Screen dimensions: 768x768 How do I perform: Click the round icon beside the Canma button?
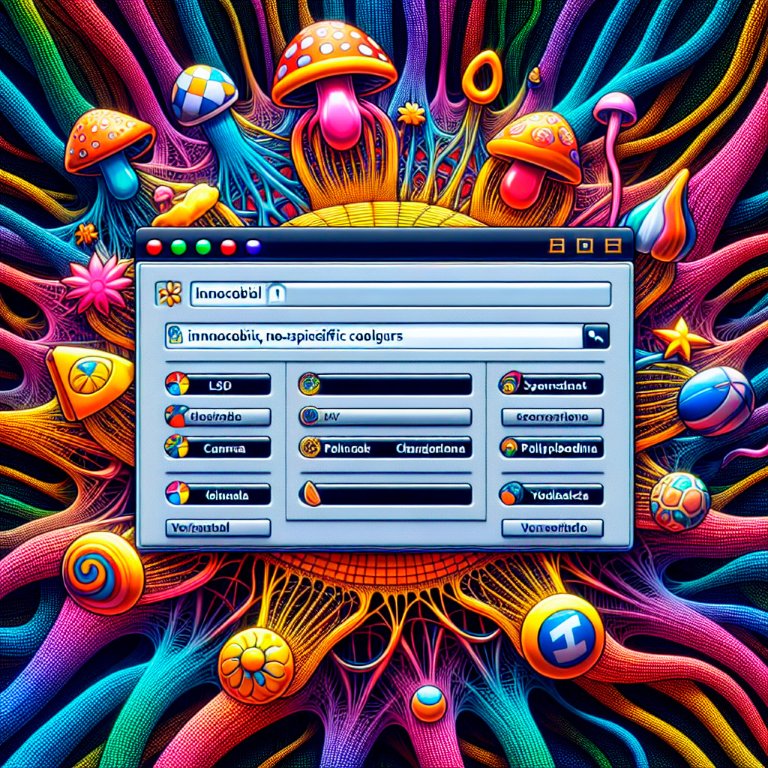(176, 448)
